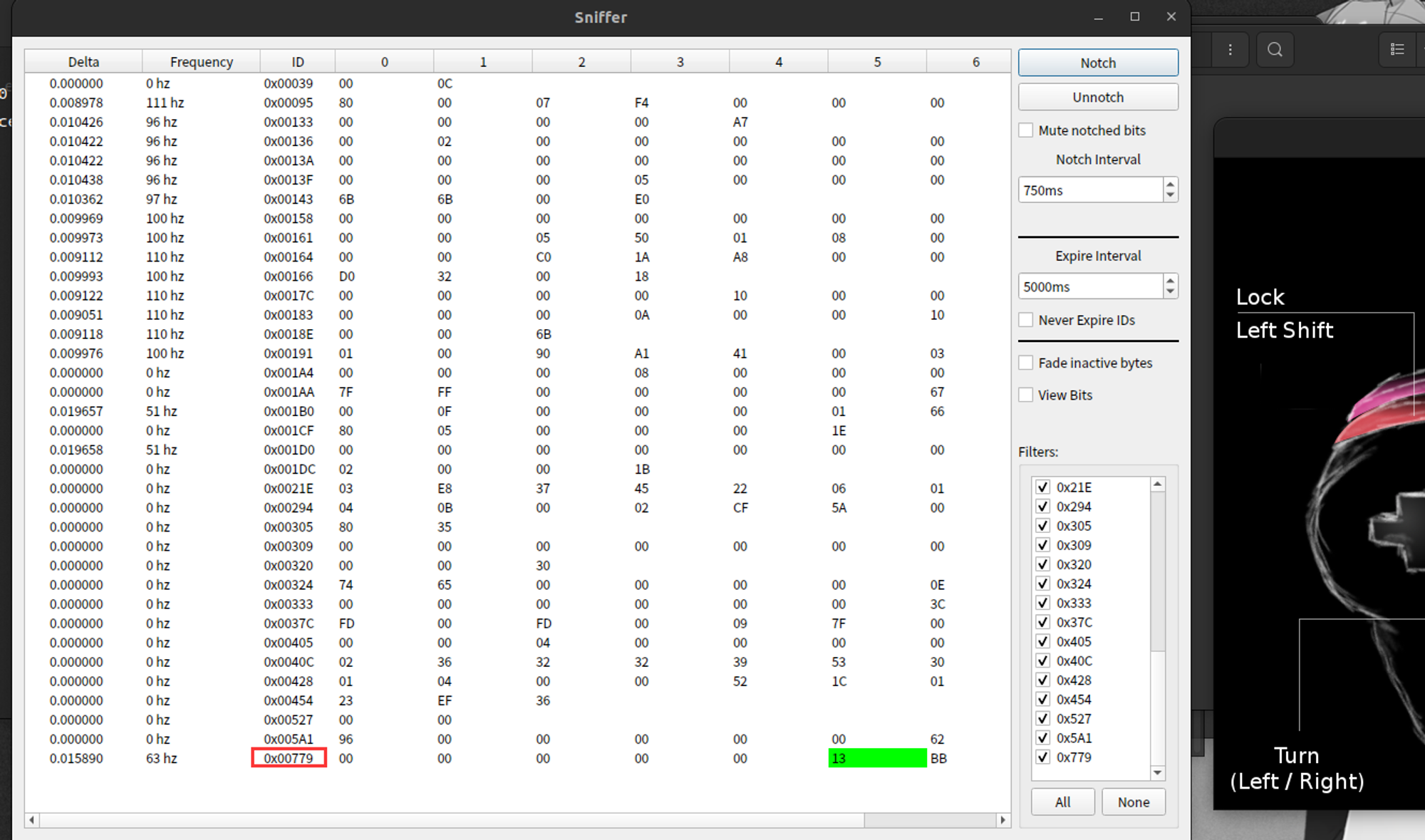
Task: Select ID 0x00191 in the table
Action: point(289,353)
